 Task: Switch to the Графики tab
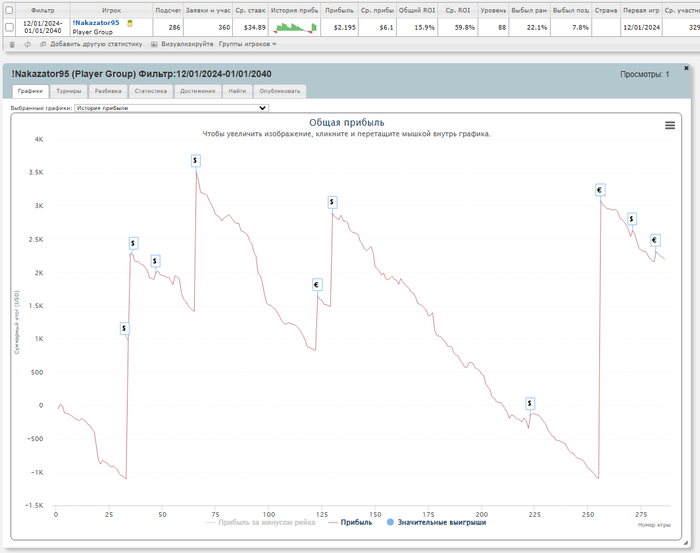30,91
